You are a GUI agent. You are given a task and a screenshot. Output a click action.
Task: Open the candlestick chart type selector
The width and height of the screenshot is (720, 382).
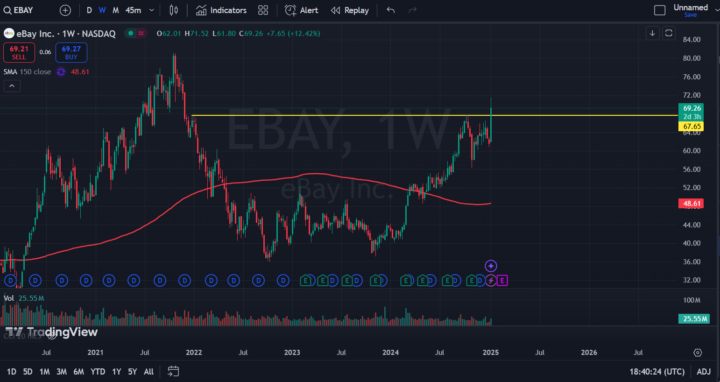pos(174,10)
